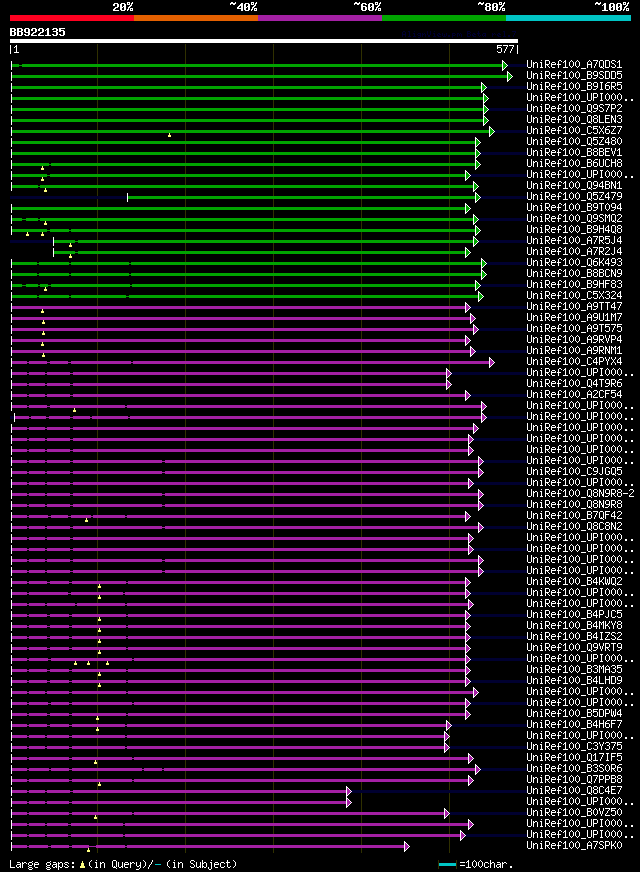Open the UniRef100_A9RVP4 hit label
This screenshot has height=872, width=640.
tap(574, 340)
